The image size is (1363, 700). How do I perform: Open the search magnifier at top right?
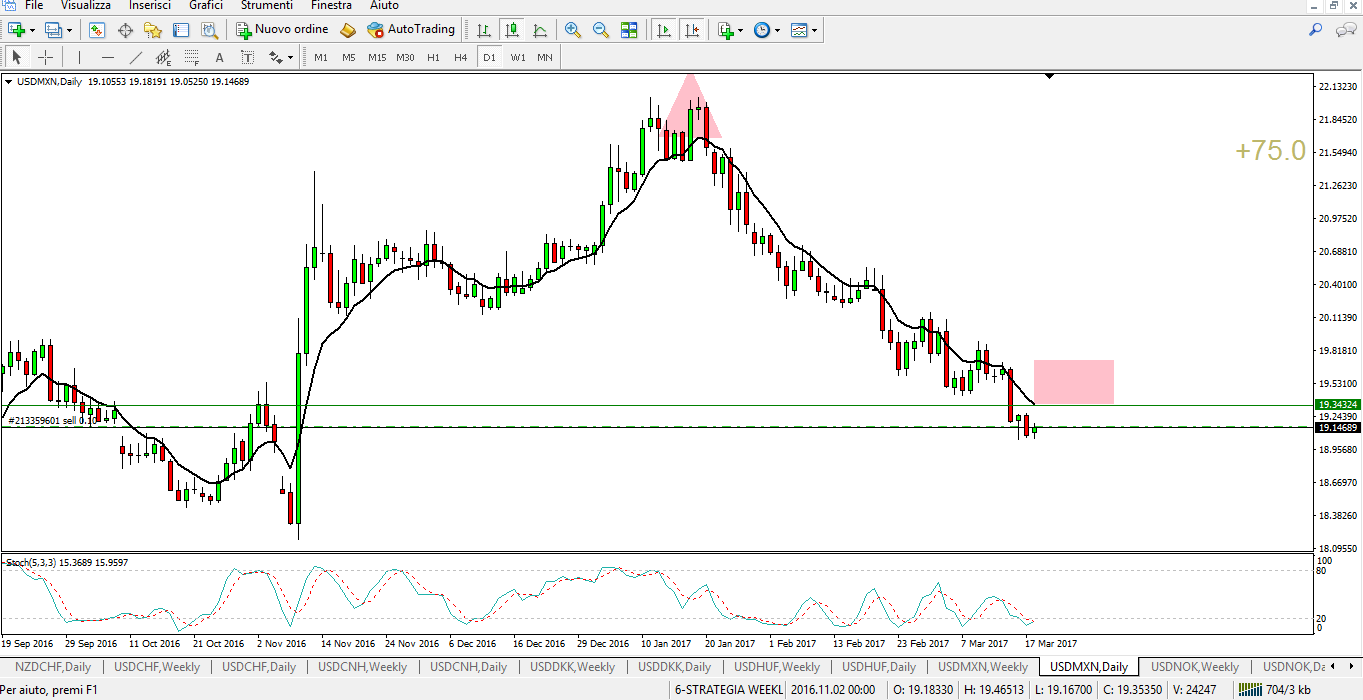point(1316,30)
